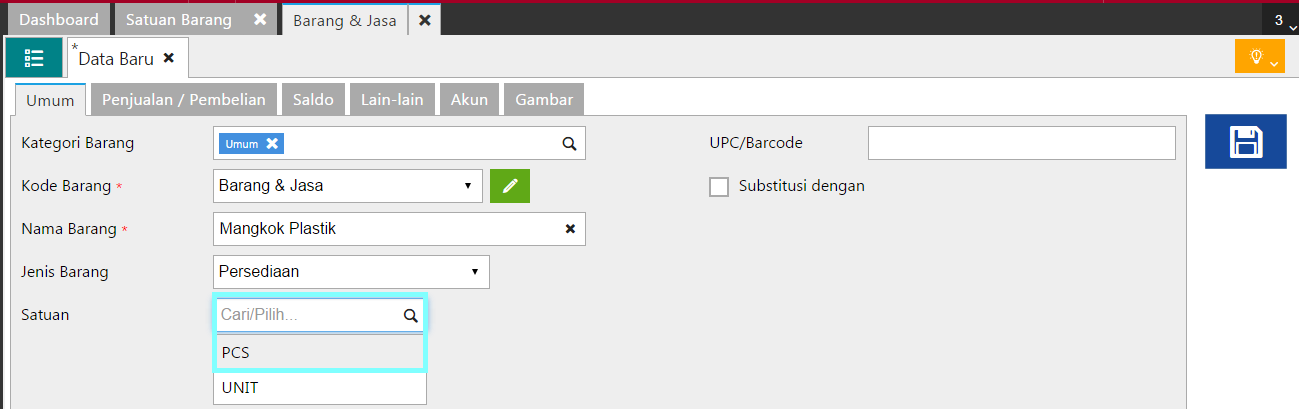Switch to the Penjualan / Pembelian tab
Viewport: 1300px width, 409px height.
pos(183,99)
